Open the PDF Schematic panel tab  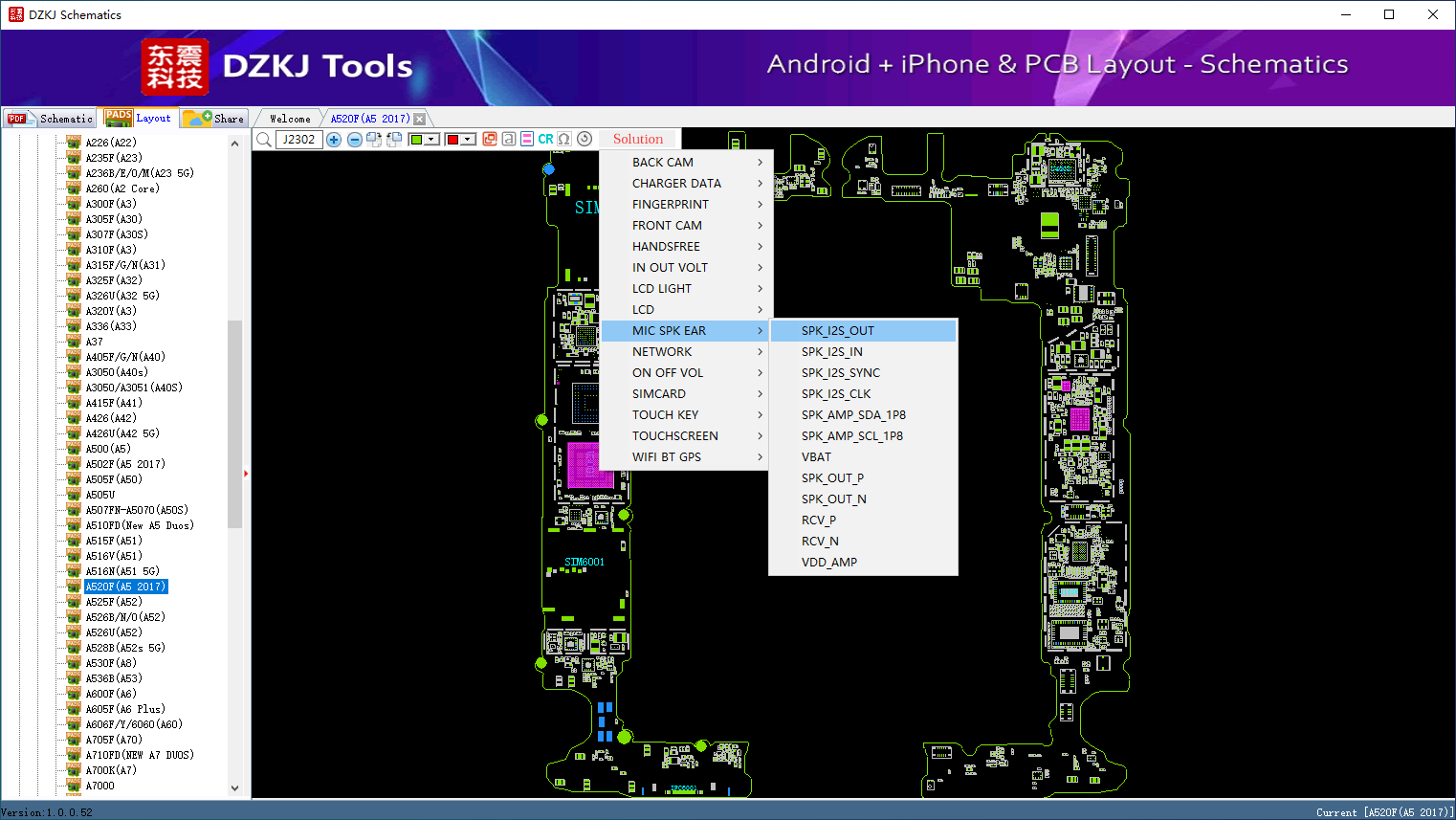pyautogui.click(x=51, y=119)
